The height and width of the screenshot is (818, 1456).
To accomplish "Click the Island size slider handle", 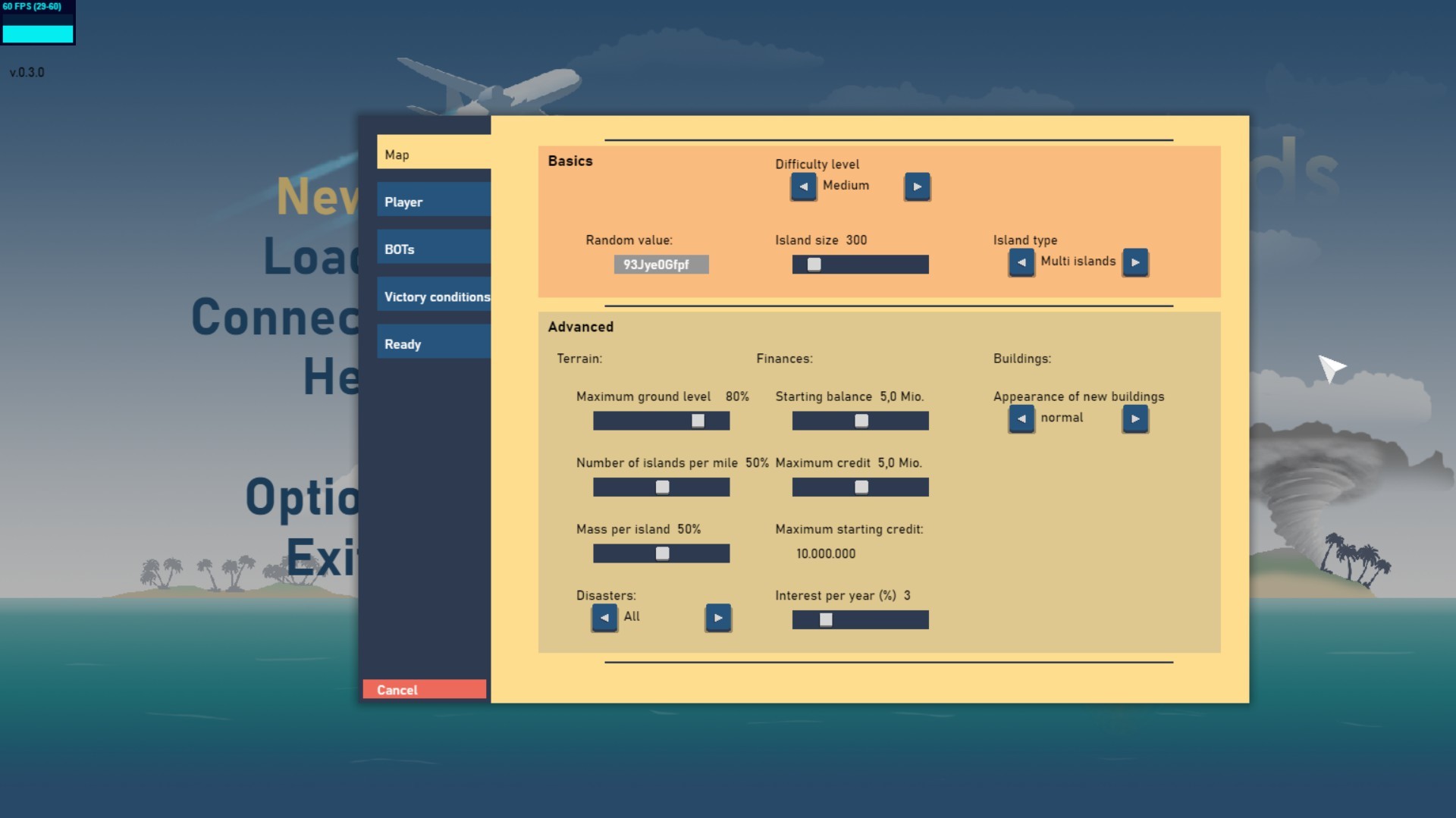I will (814, 265).
